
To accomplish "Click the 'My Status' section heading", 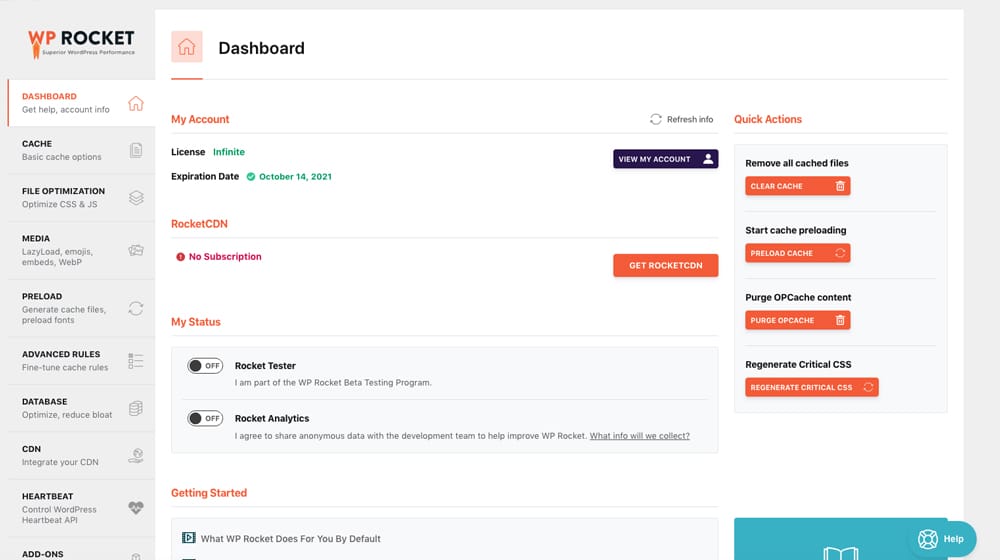I will click(196, 322).
